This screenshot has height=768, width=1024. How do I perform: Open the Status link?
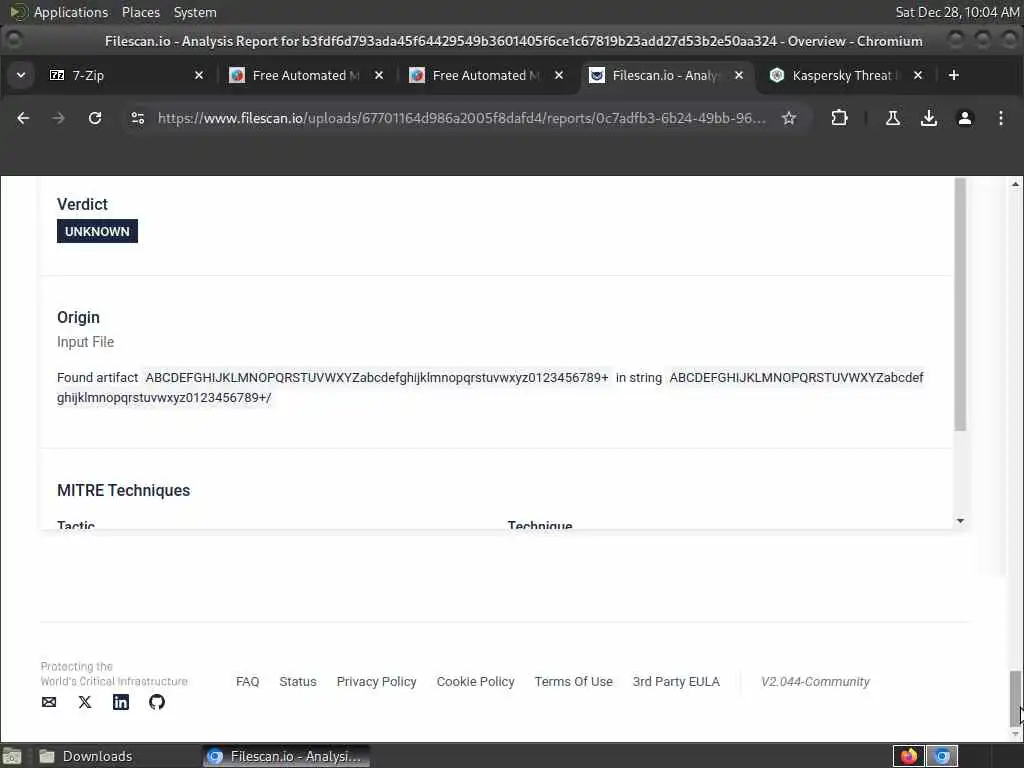(x=298, y=682)
